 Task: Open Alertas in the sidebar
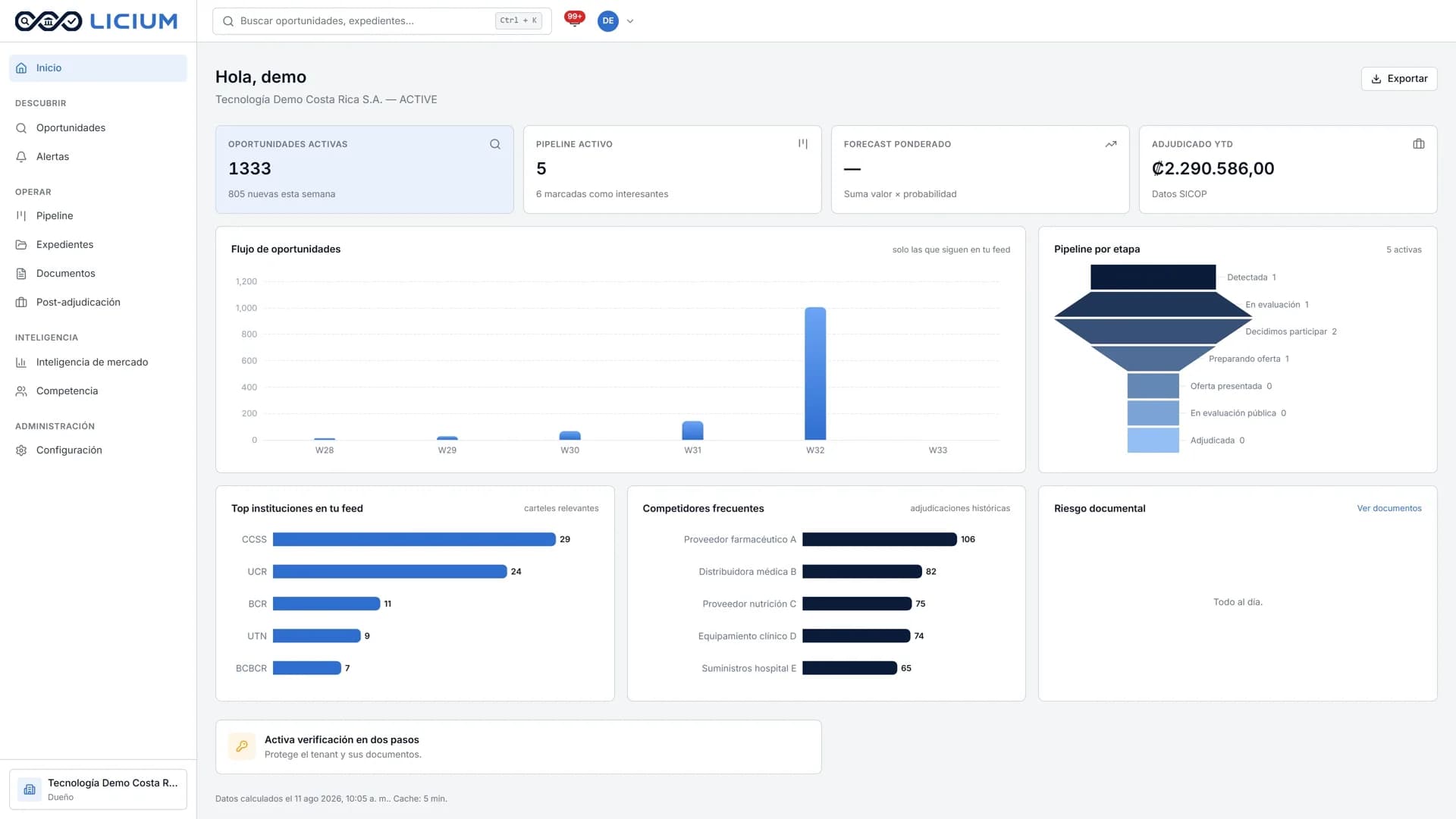click(x=98, y=157)
